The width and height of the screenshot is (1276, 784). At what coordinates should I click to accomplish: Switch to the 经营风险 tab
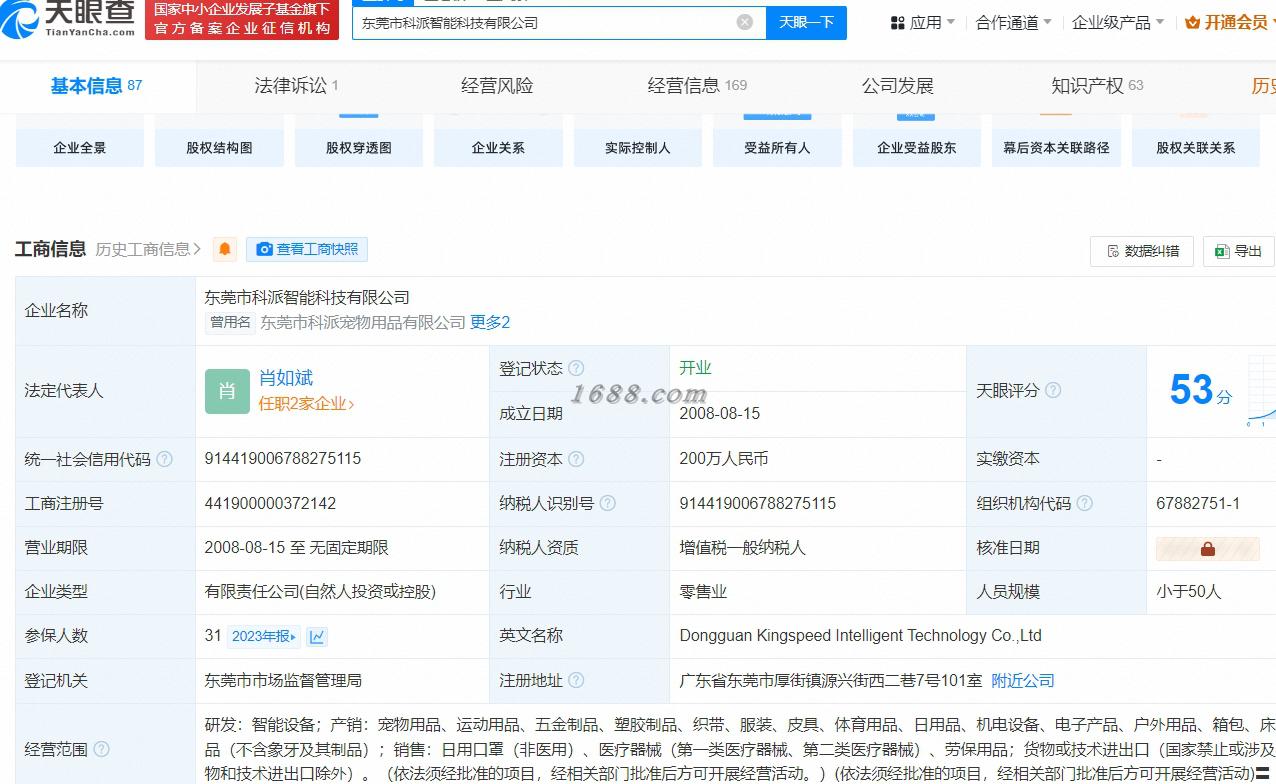point(497,86)
